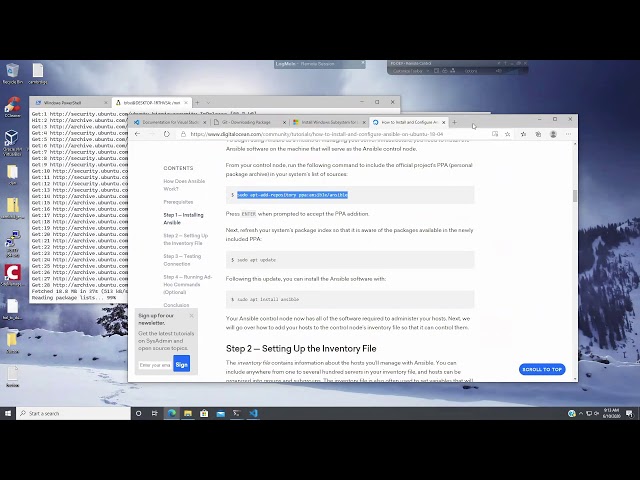
Task: Open Oracle VM VirtualBox desktop icon
Action: [x=12, y=143]
